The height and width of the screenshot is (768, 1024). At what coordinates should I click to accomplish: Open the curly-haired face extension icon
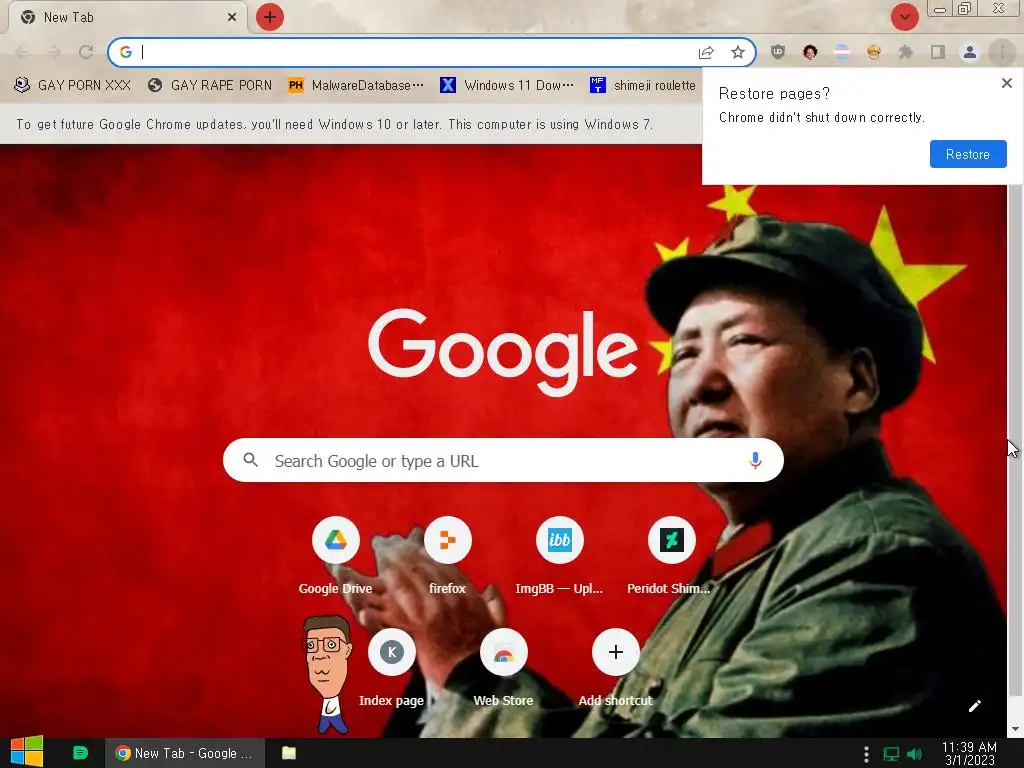[x=810, y=52]
